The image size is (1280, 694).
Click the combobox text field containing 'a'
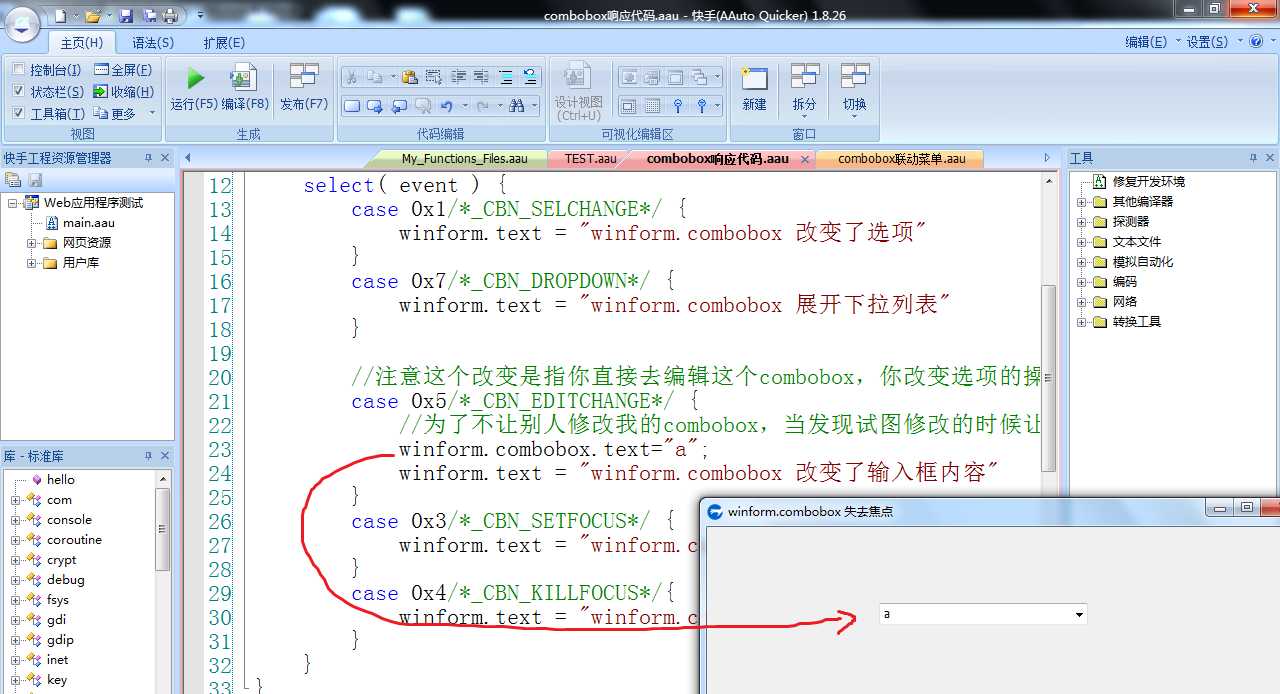[x=975, y=614]
